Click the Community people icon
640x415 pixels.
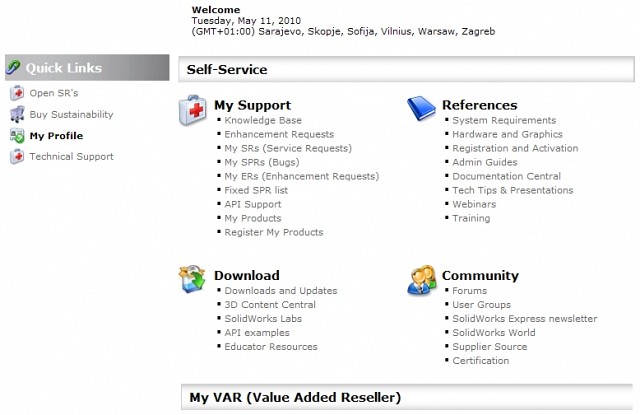(422, 280)
